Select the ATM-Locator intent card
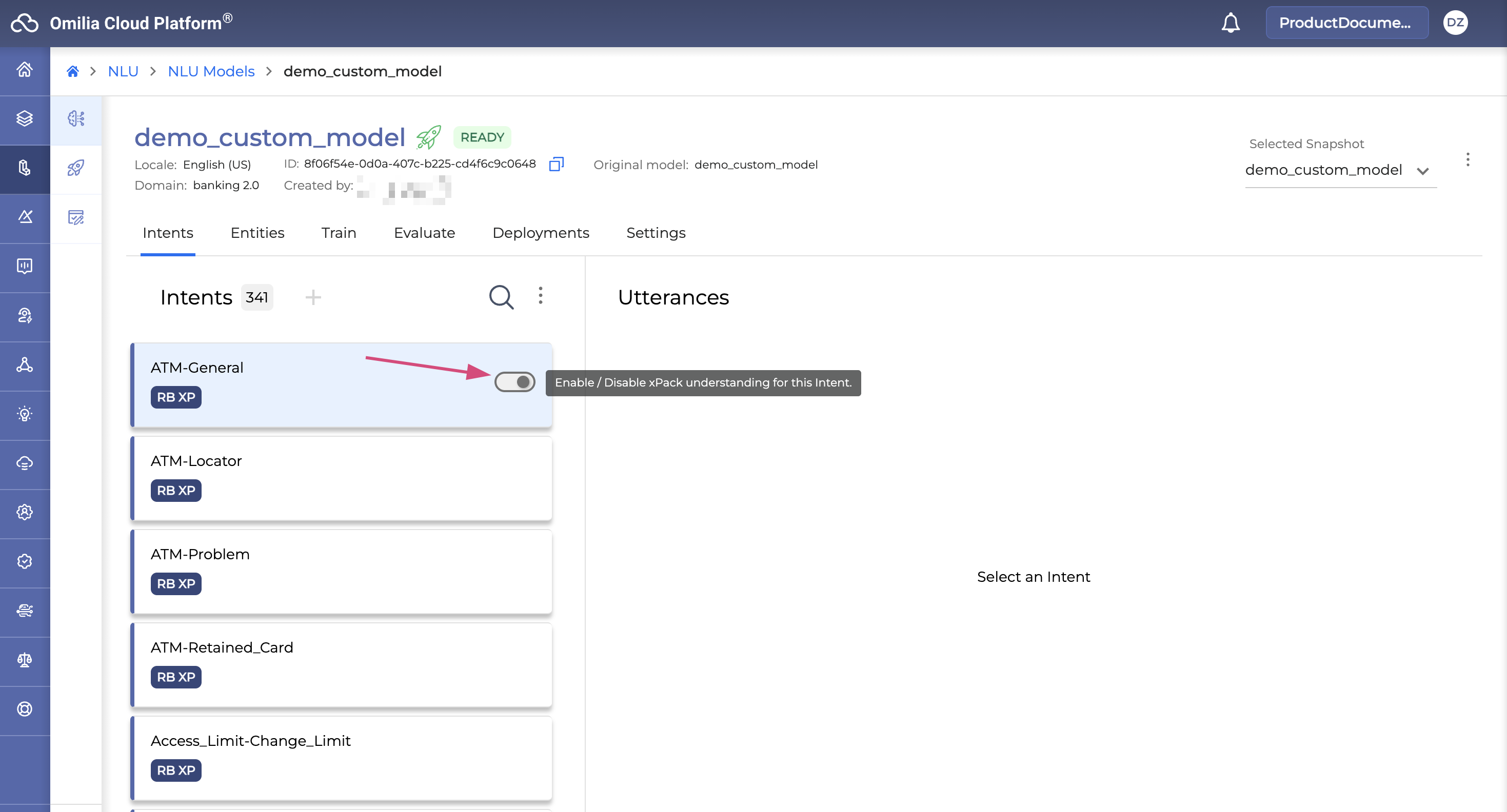Screen dimensions: 1507x812 pyautogui.click(x=342, y=477)
